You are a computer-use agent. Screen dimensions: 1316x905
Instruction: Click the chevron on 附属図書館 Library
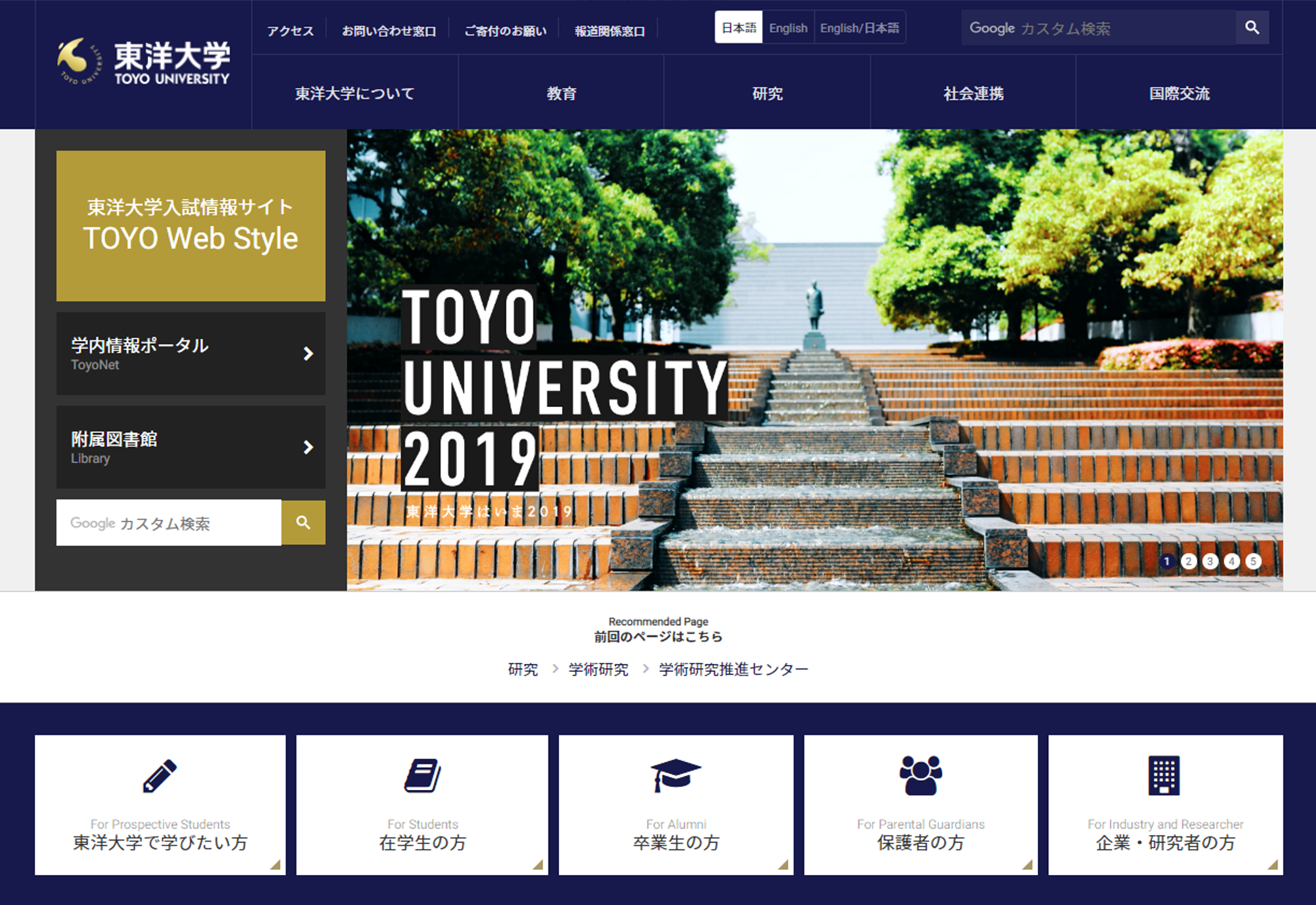(x=308, y=448)
